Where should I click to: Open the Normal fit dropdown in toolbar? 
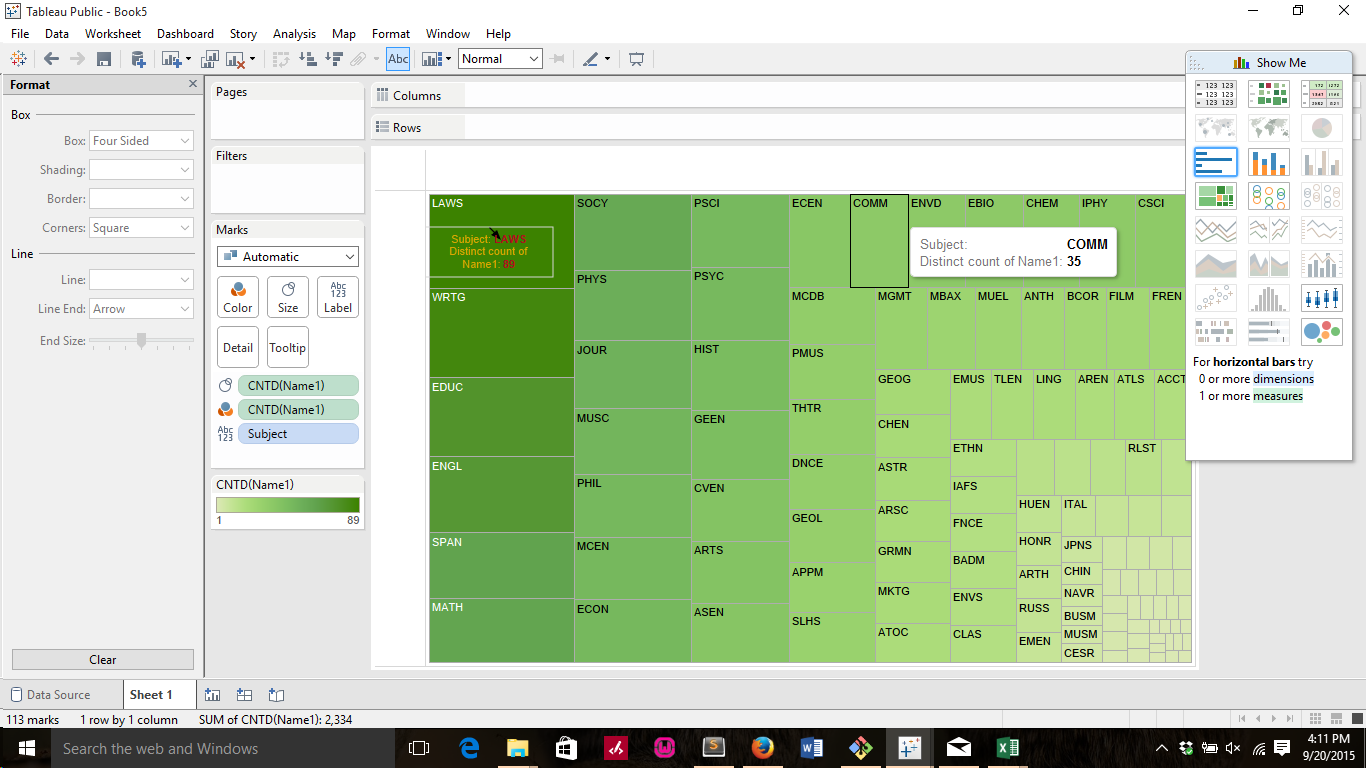click(500, 59)
